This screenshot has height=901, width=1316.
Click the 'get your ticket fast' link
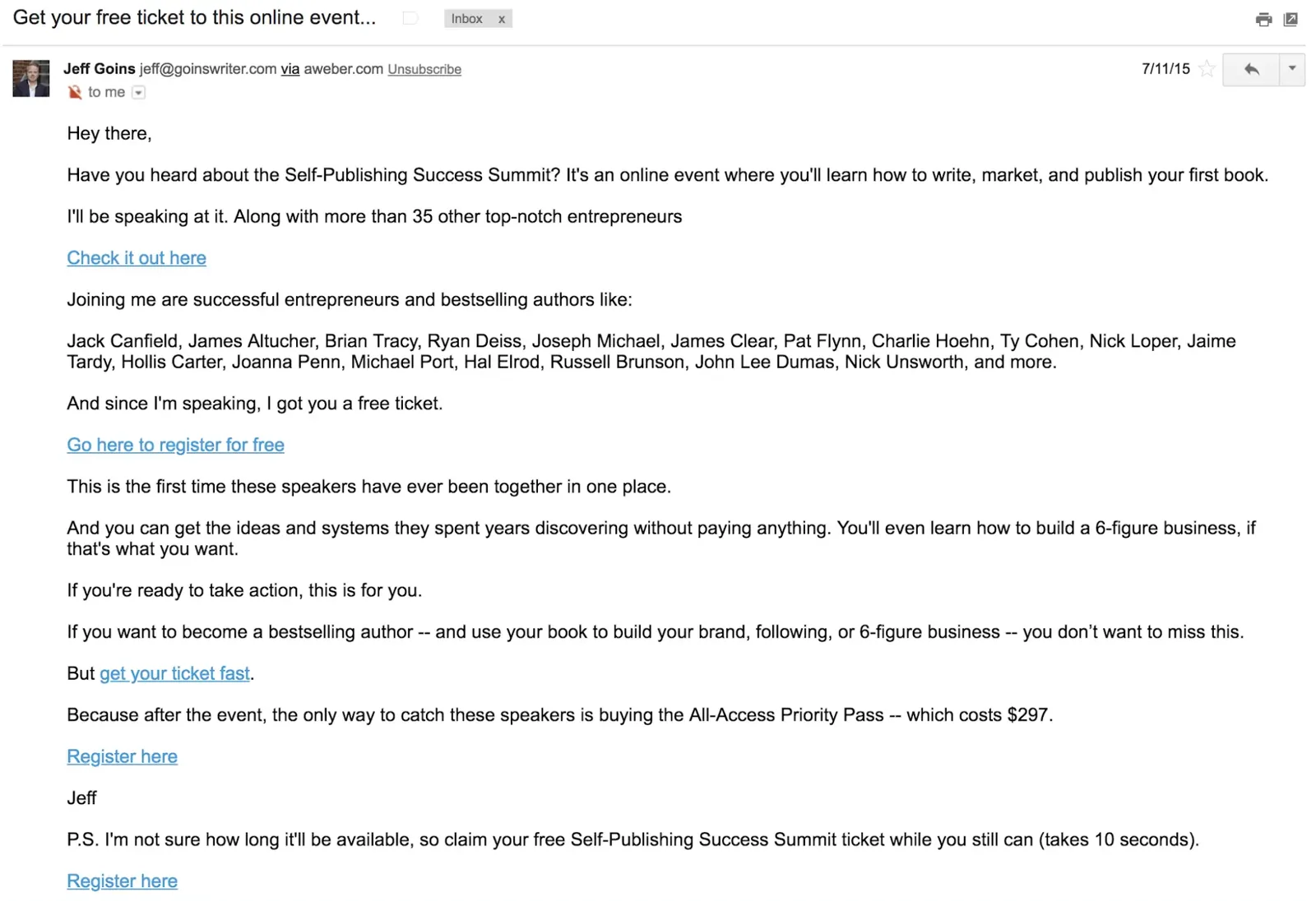point(174,673)
